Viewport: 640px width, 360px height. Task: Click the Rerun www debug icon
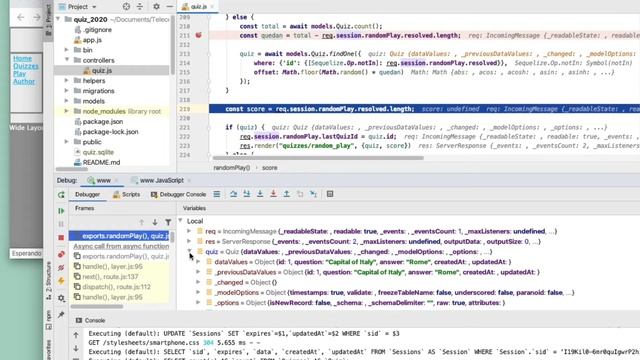pyautogui.click(x=61, y=195)
